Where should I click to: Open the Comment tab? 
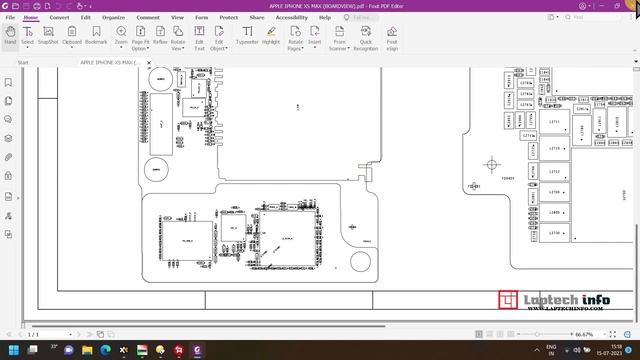point(148,18)
